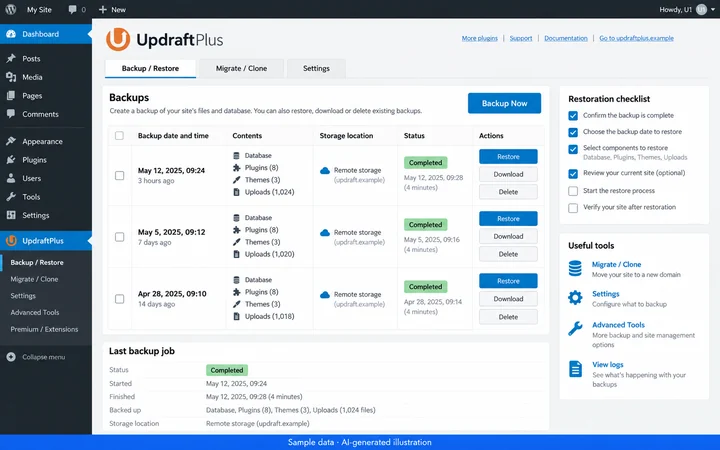Click the Themes icon in May 5 backup contents
The height and width of the screenshot is (450, 720).
[x=236, y=242]
